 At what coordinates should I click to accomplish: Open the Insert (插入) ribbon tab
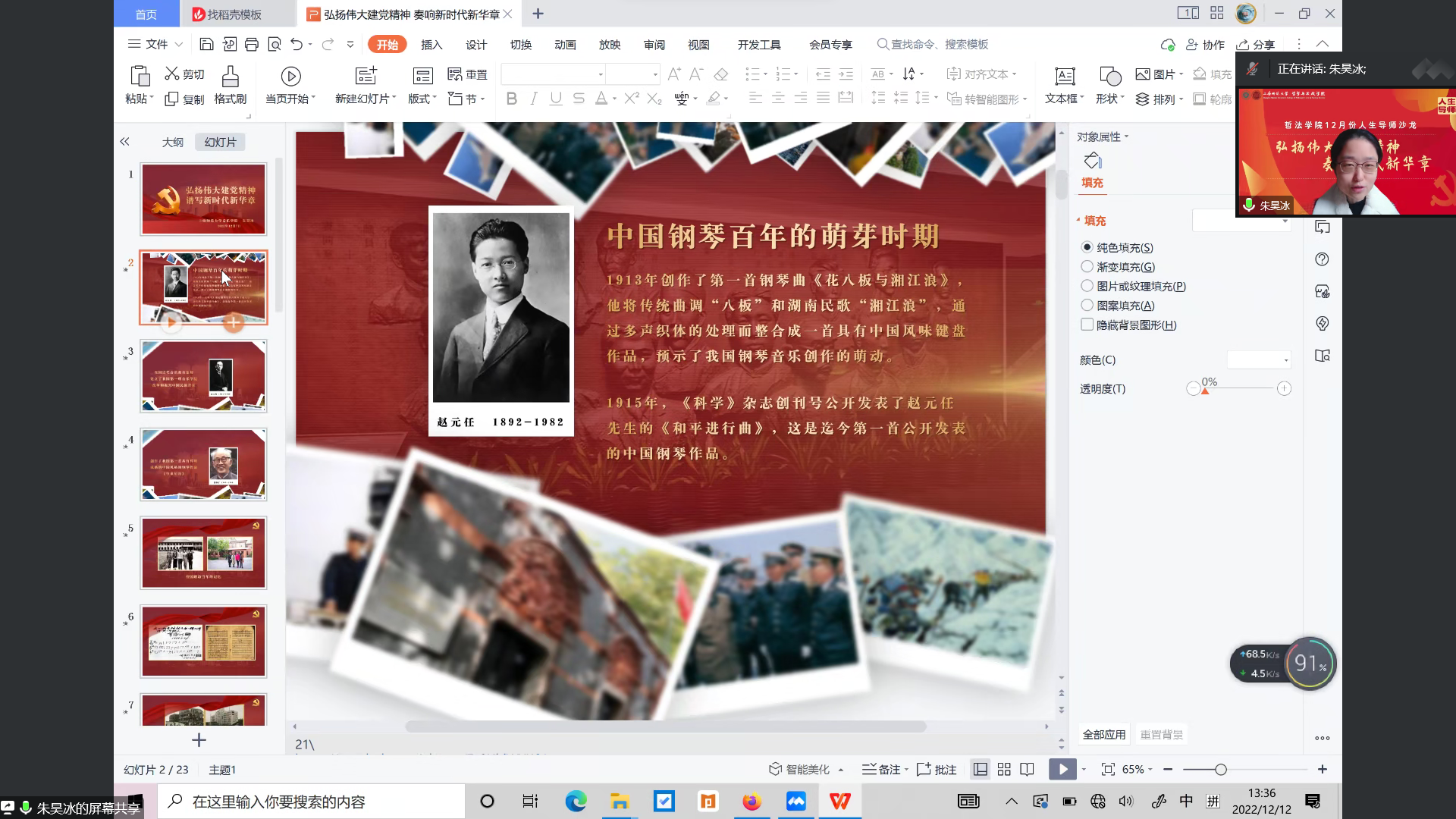pyautogui.click(x=431, y=45)
